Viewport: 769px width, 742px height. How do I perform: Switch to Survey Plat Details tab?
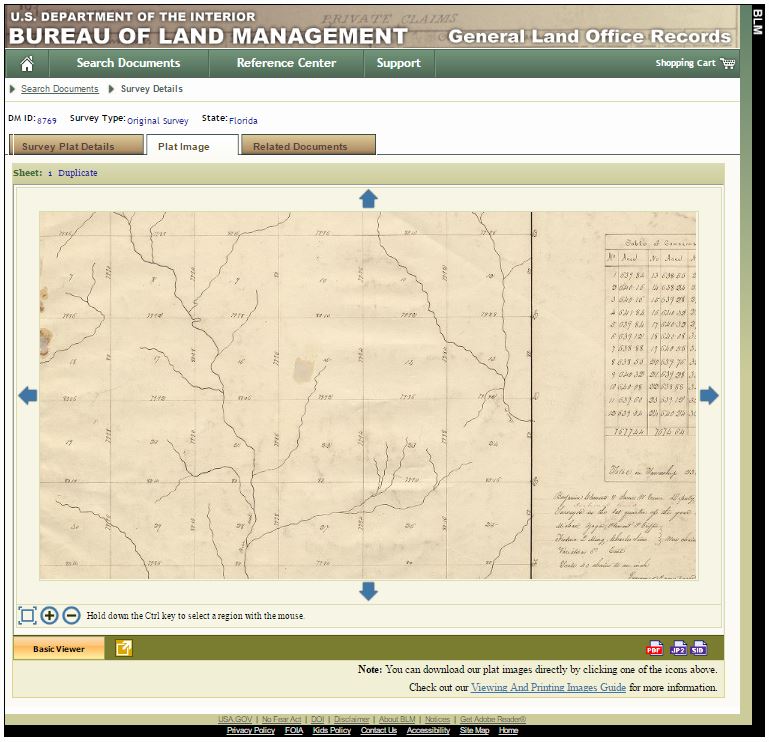pyautogui.click(x=77, y=146)
